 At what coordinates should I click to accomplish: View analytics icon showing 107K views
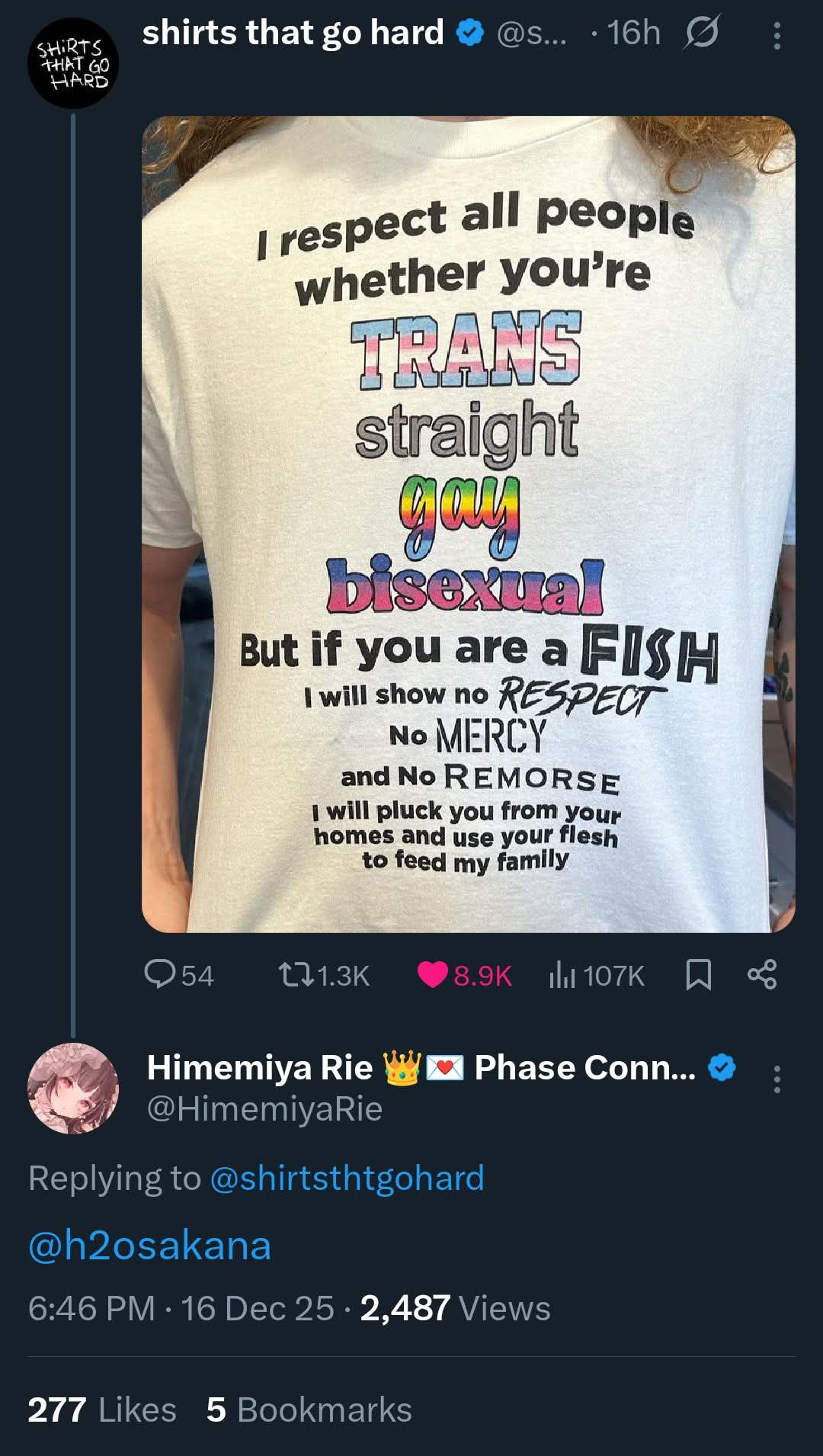pyautogui.click(x=562, y=974)
